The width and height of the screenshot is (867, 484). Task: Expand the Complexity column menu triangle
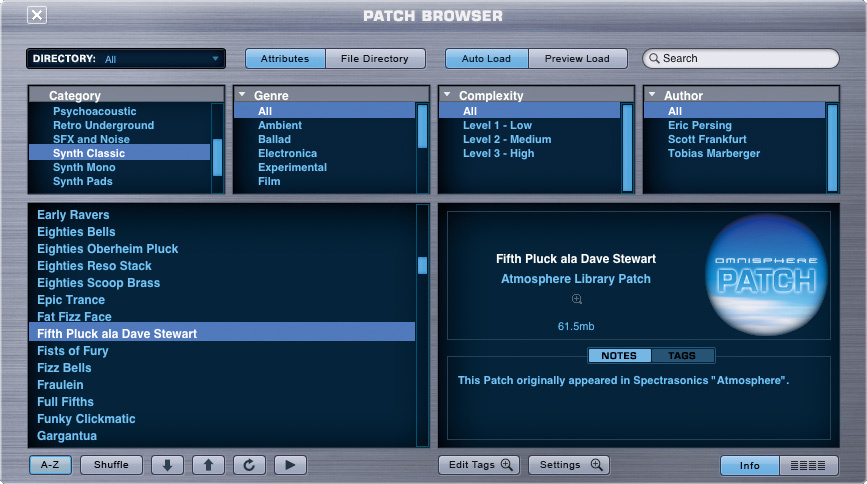447,95
